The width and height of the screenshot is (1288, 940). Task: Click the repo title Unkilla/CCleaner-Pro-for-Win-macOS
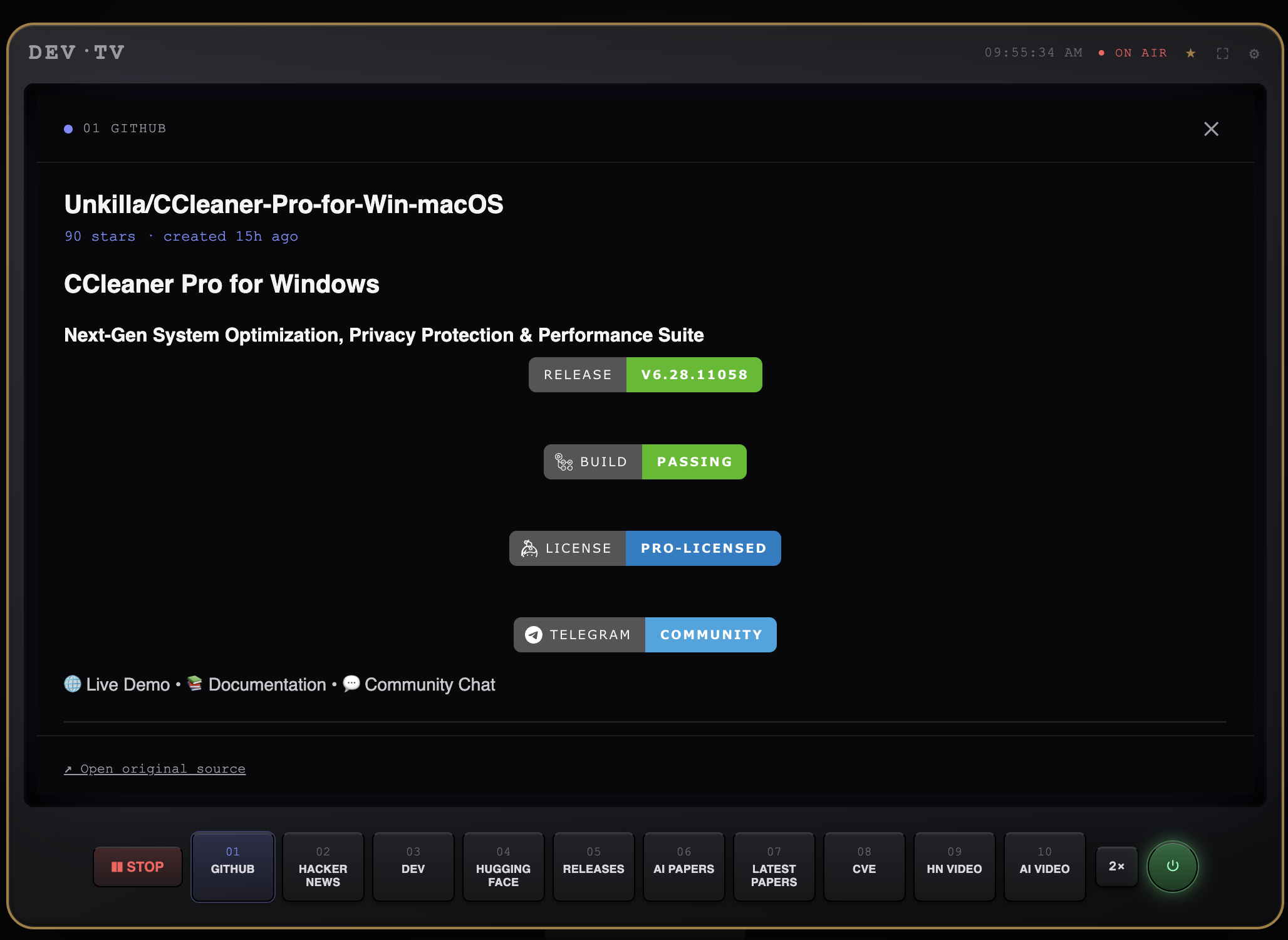pyautogui.click(x=284, y=204)
